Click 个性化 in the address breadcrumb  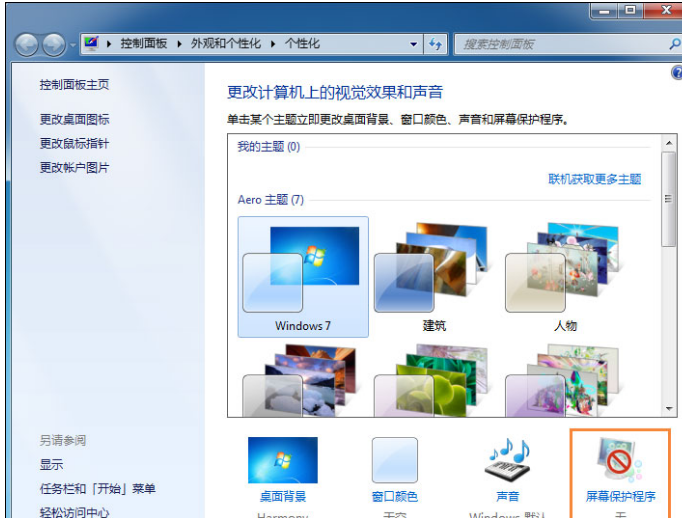[302, 43]
